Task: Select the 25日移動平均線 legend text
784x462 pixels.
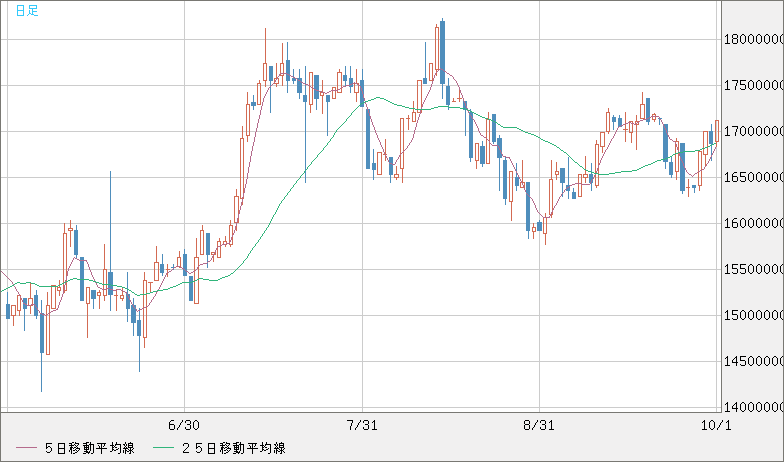Action: (232, 447)
